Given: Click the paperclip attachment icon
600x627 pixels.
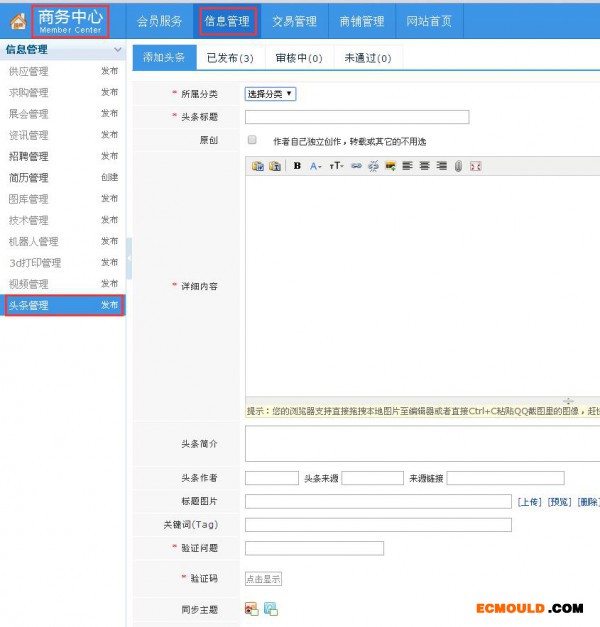Looking at the screenshot, I should click(x=458, y=166).
